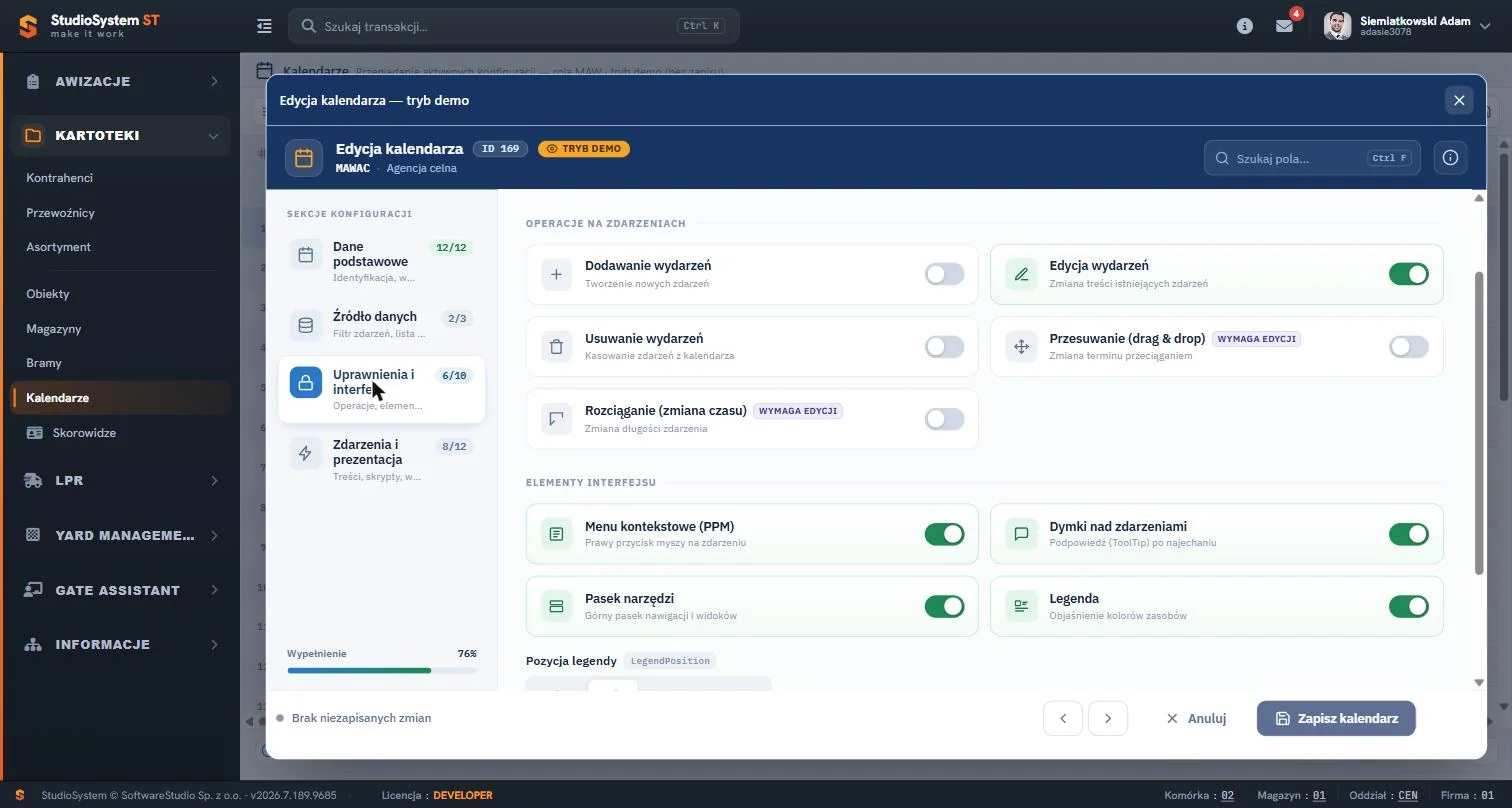Disable the Legenda toggle

[x=1409, y=606]
